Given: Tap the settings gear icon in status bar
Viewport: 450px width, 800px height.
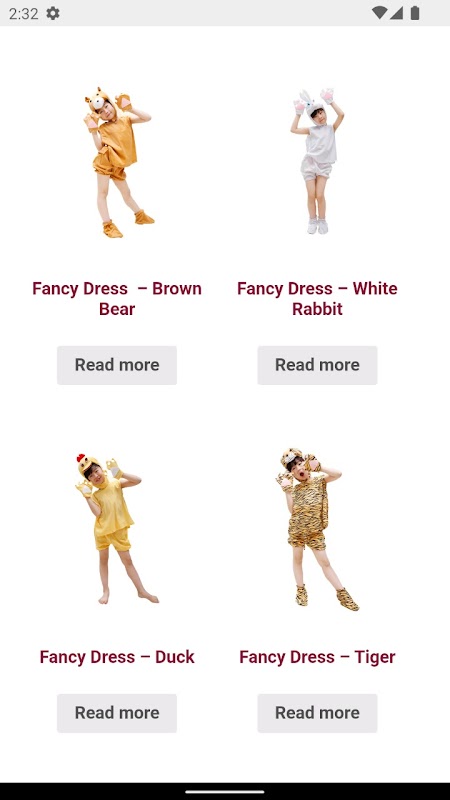Looking at the screenshot, I should coord(53,13).
